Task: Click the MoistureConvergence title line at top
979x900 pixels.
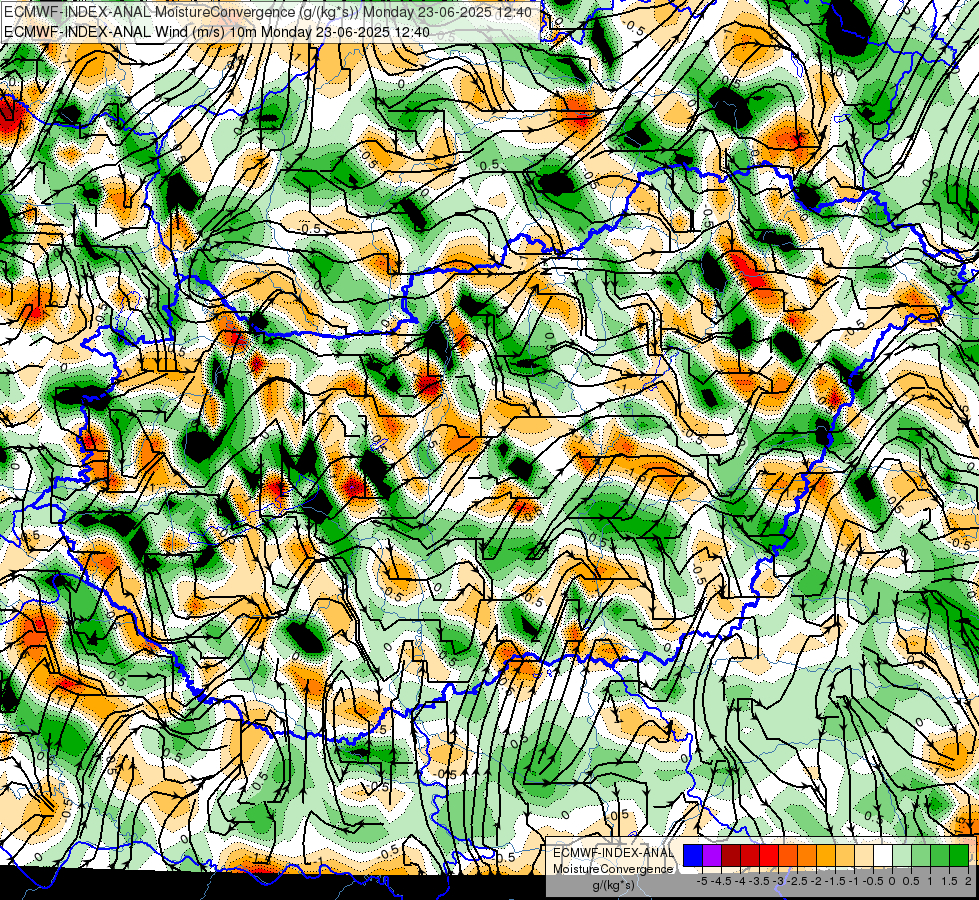Action: pos(268,12)
